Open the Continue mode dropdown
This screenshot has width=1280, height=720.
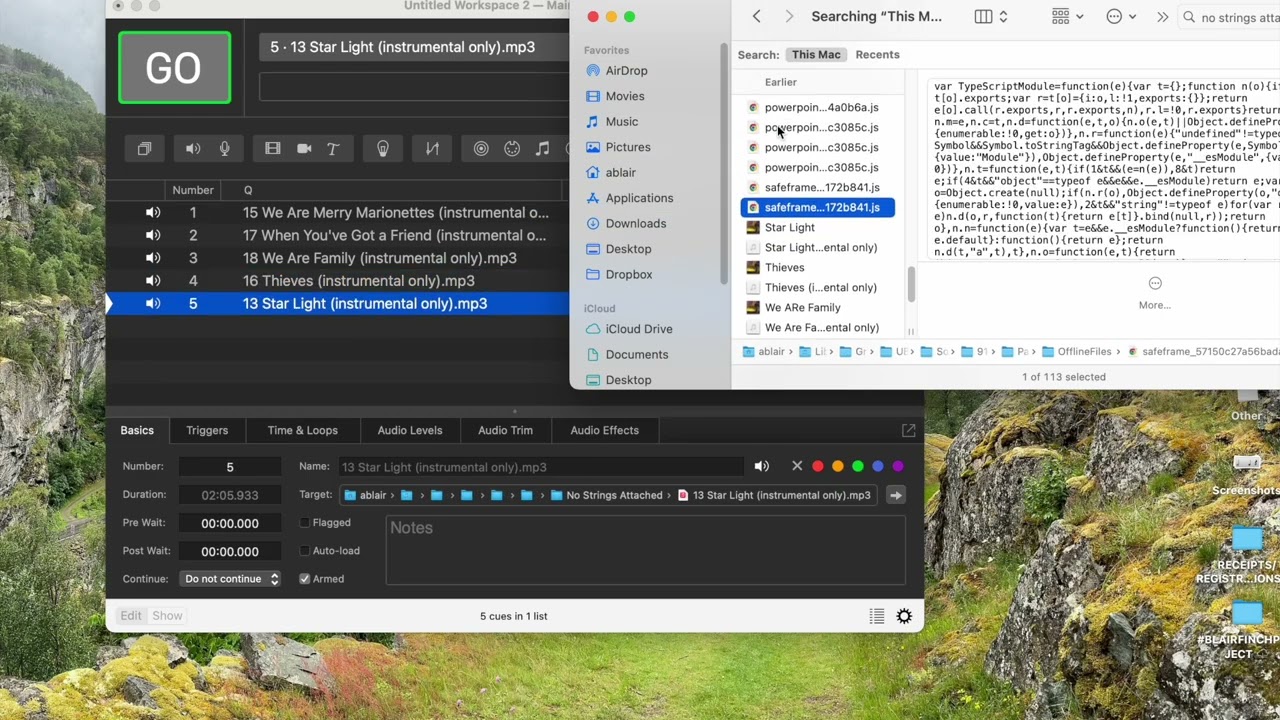click(231, 579)
